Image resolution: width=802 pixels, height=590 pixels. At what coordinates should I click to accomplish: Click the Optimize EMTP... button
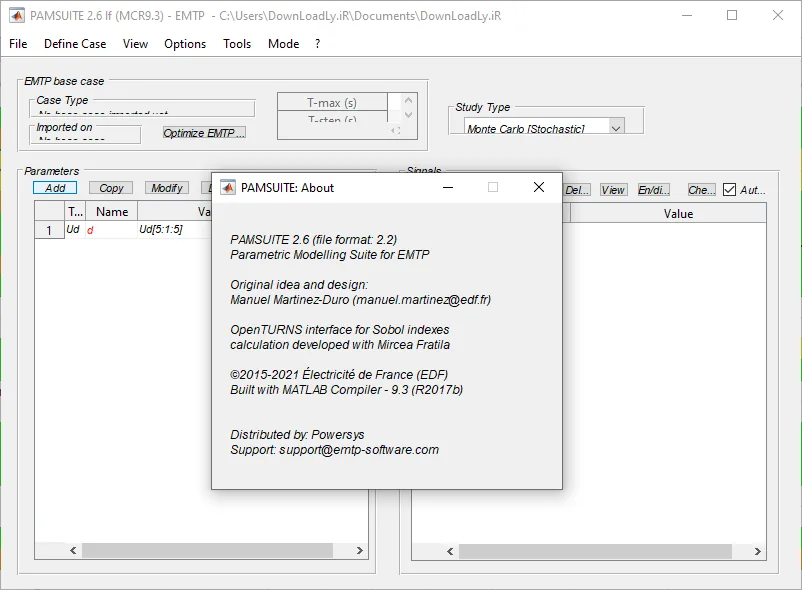tap(204, 133)
